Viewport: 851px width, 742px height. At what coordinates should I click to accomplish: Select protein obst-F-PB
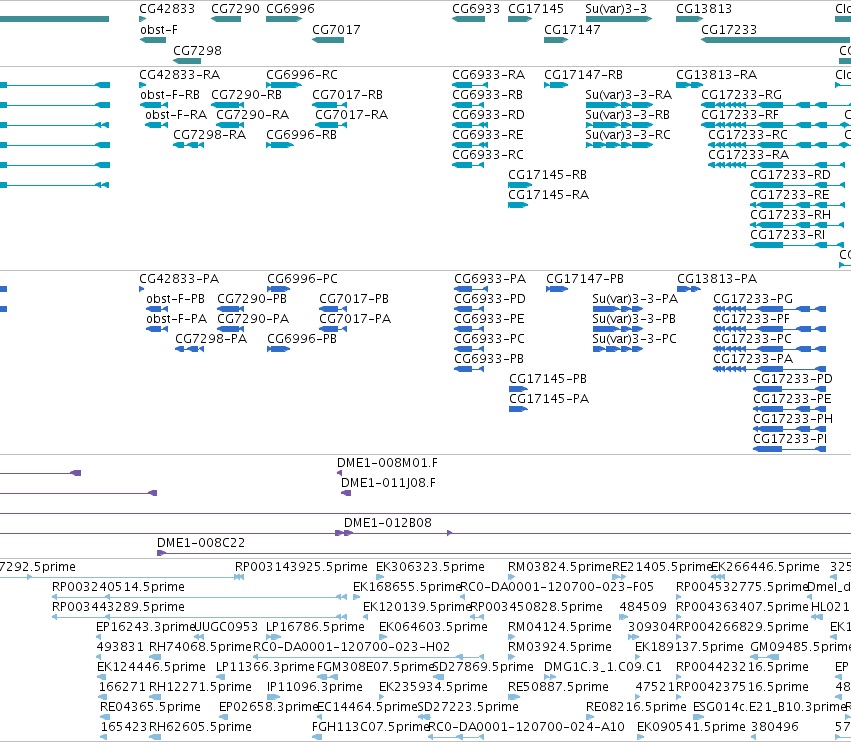tap(175, 299)
